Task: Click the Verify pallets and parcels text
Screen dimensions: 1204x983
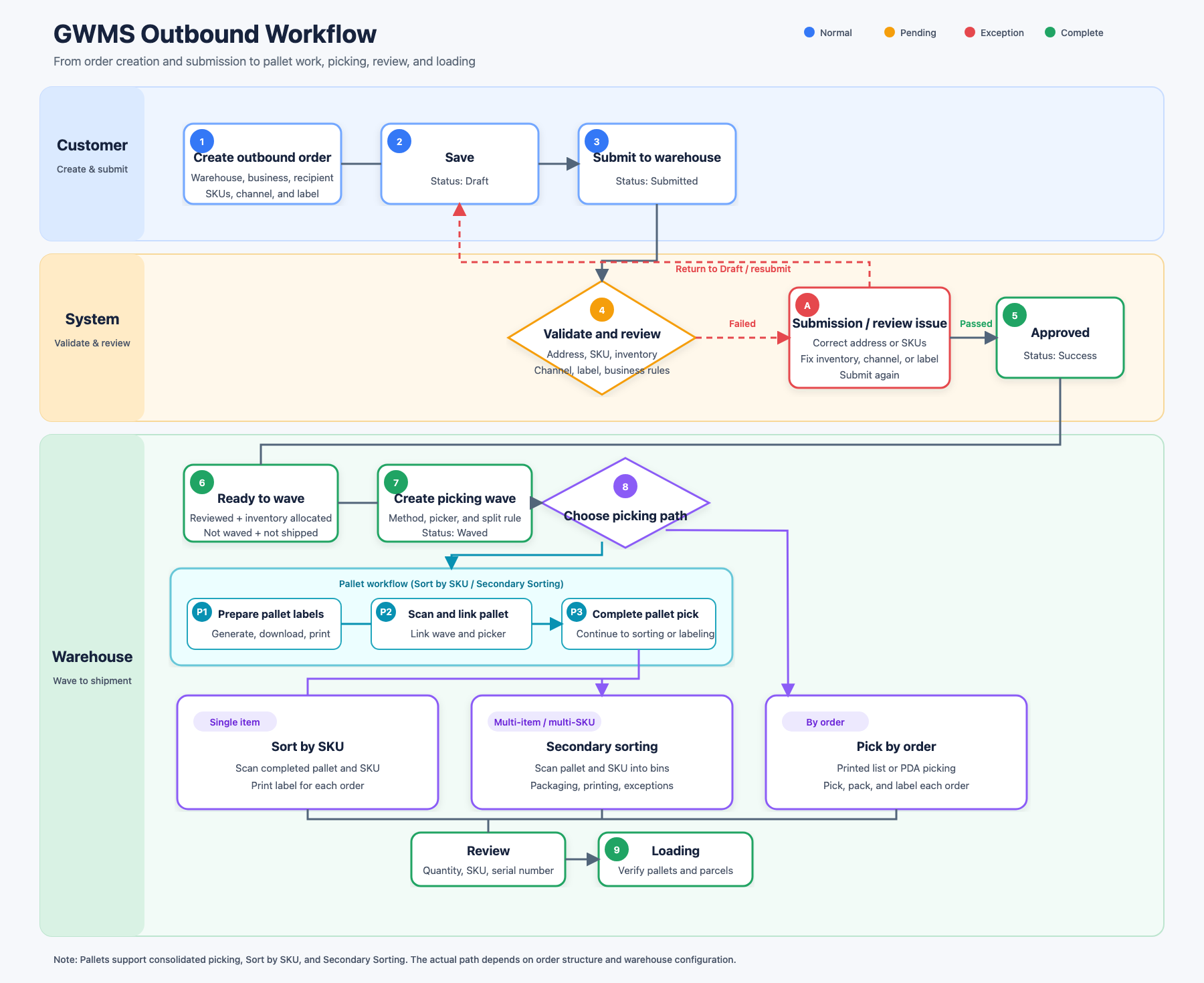Action: [x=676, y=871]
